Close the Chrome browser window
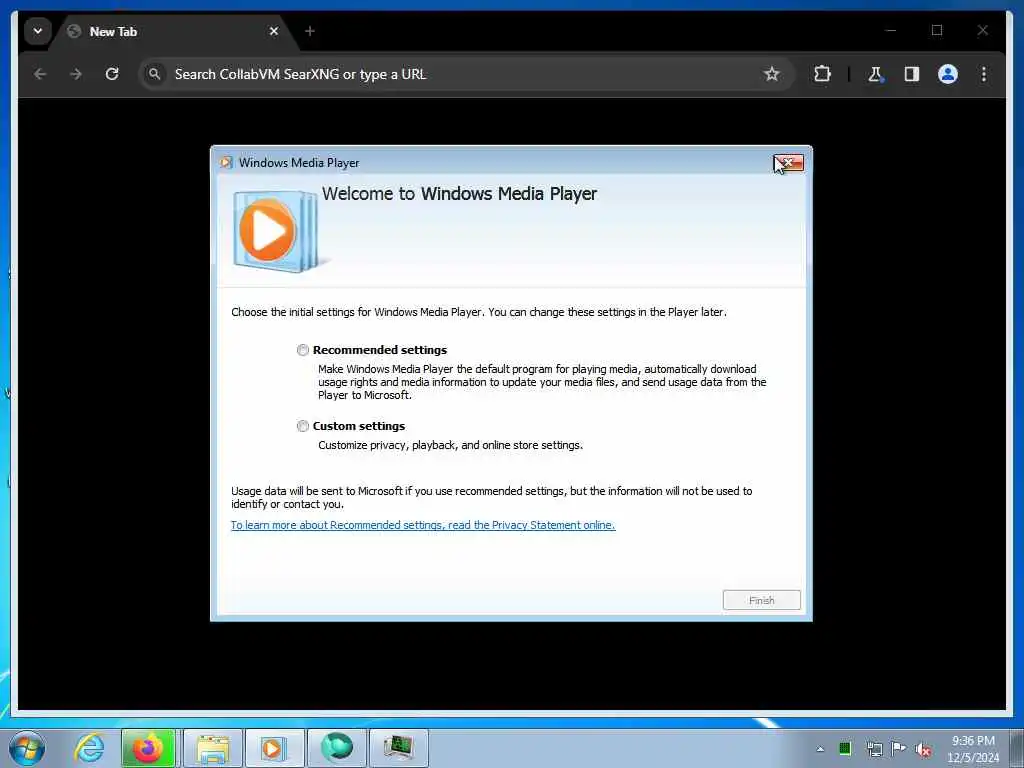The height and width of the screenshot is (768, 1024). pos(982,30)
